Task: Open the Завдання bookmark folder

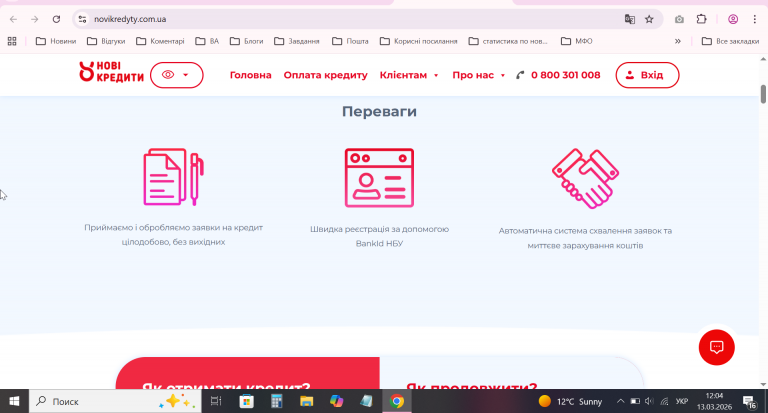Action: (297, 41)
